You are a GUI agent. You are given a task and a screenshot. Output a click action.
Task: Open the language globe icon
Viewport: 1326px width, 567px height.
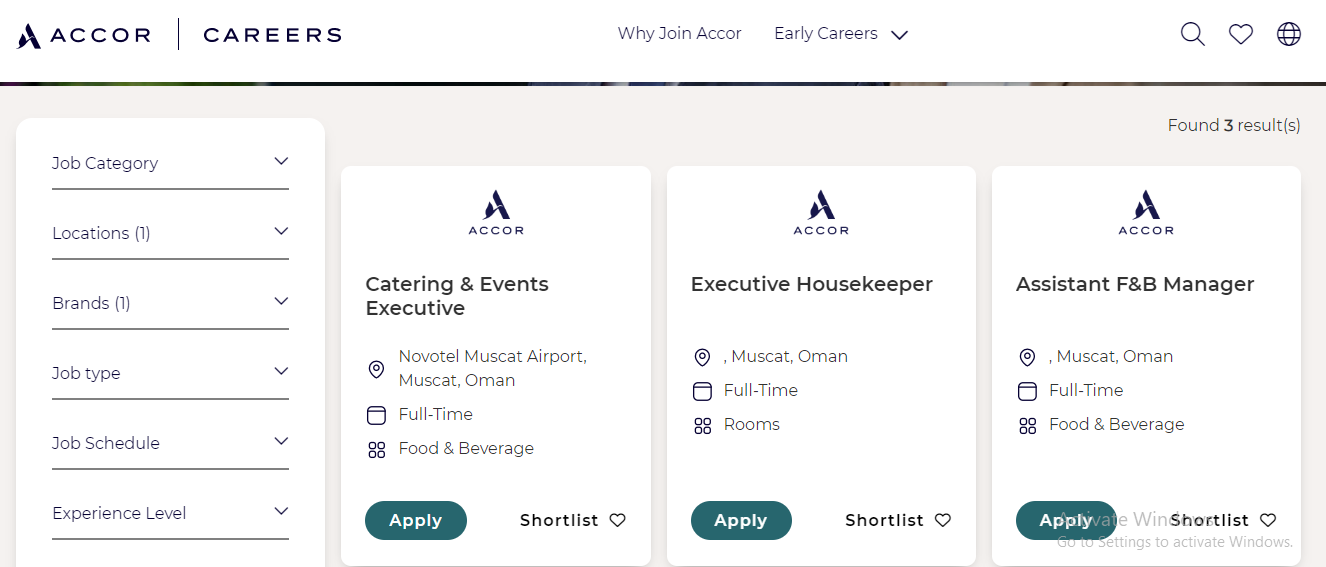[1289, 34]
